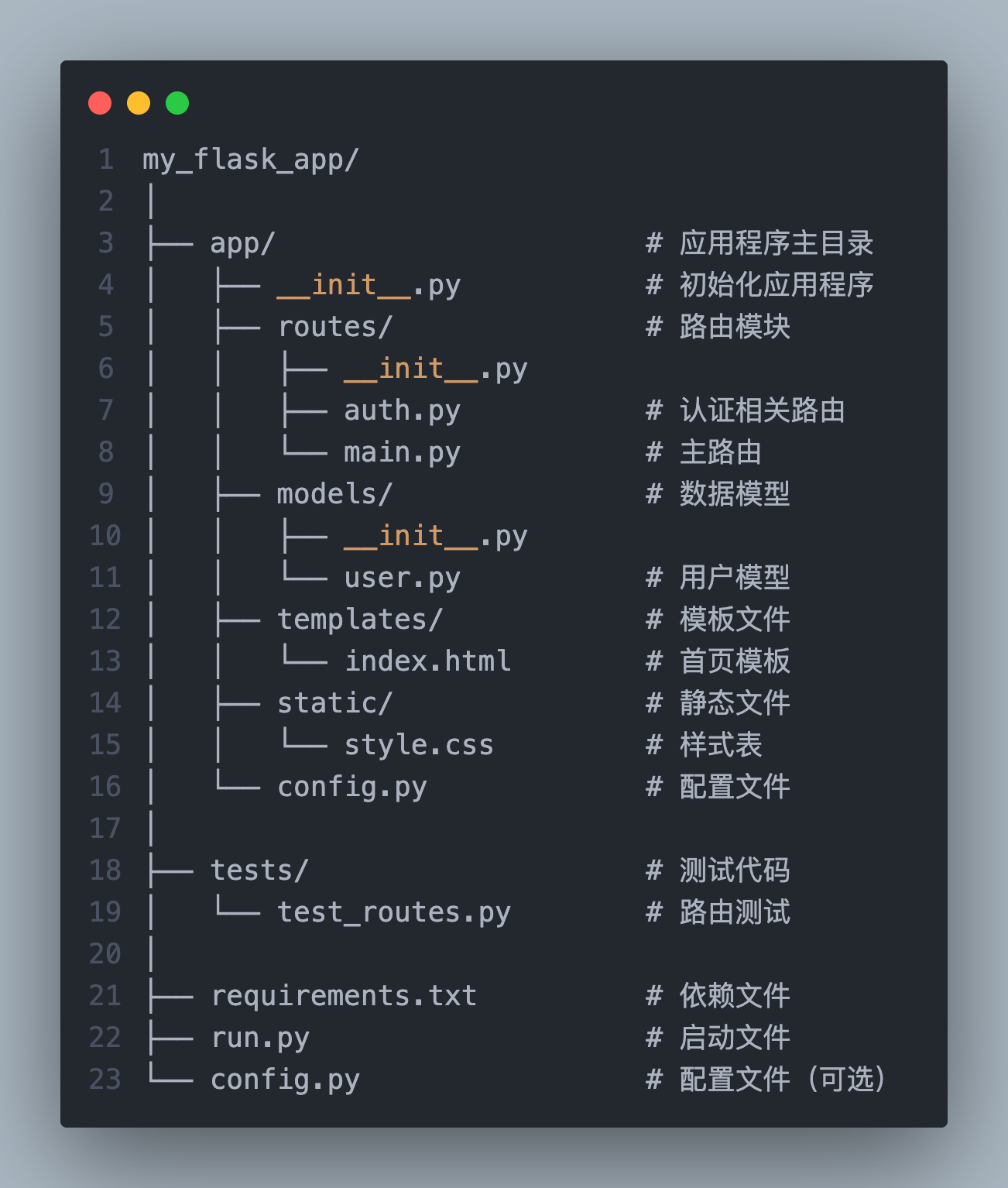Select test_routes.py in tests

click(394, 912)
